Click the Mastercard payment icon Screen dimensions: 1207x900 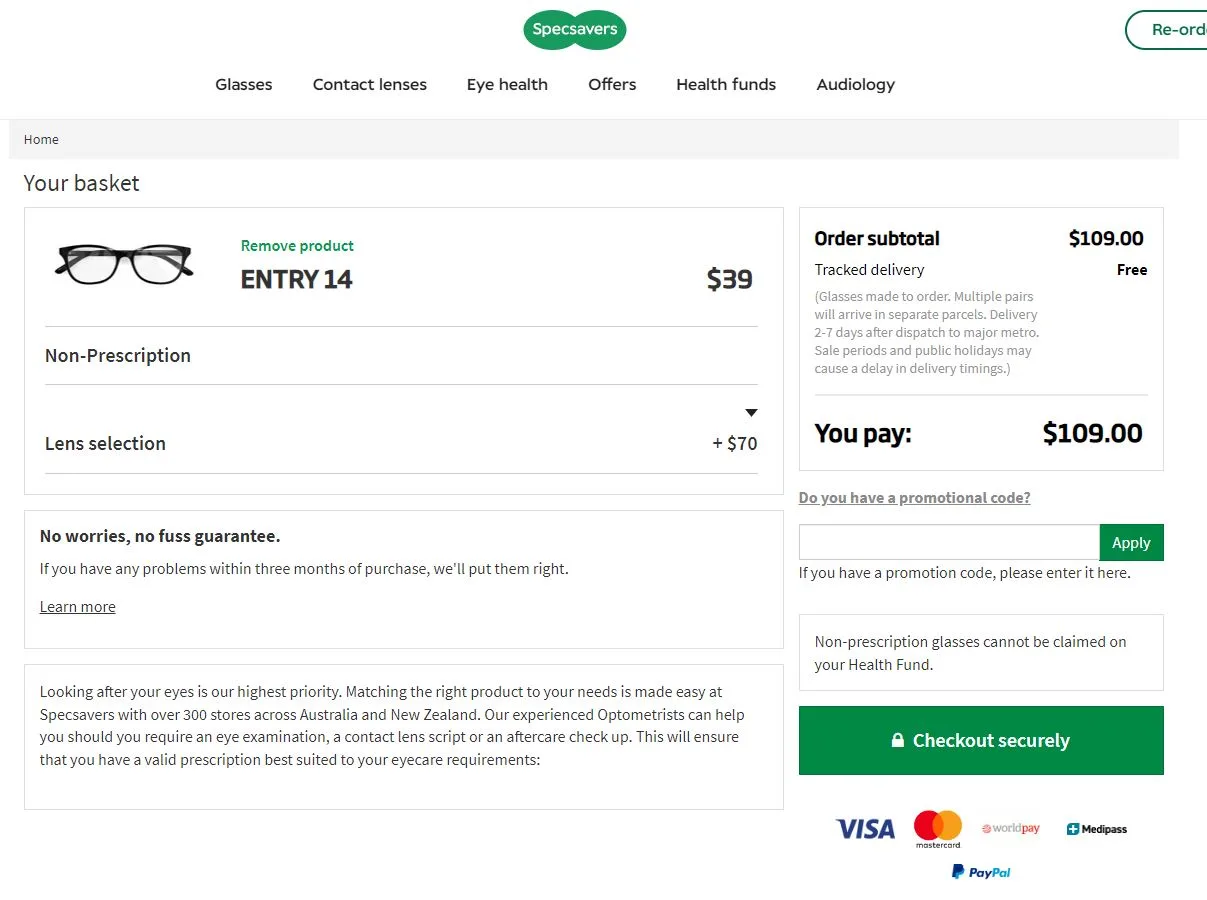click(x=937, y=828)
